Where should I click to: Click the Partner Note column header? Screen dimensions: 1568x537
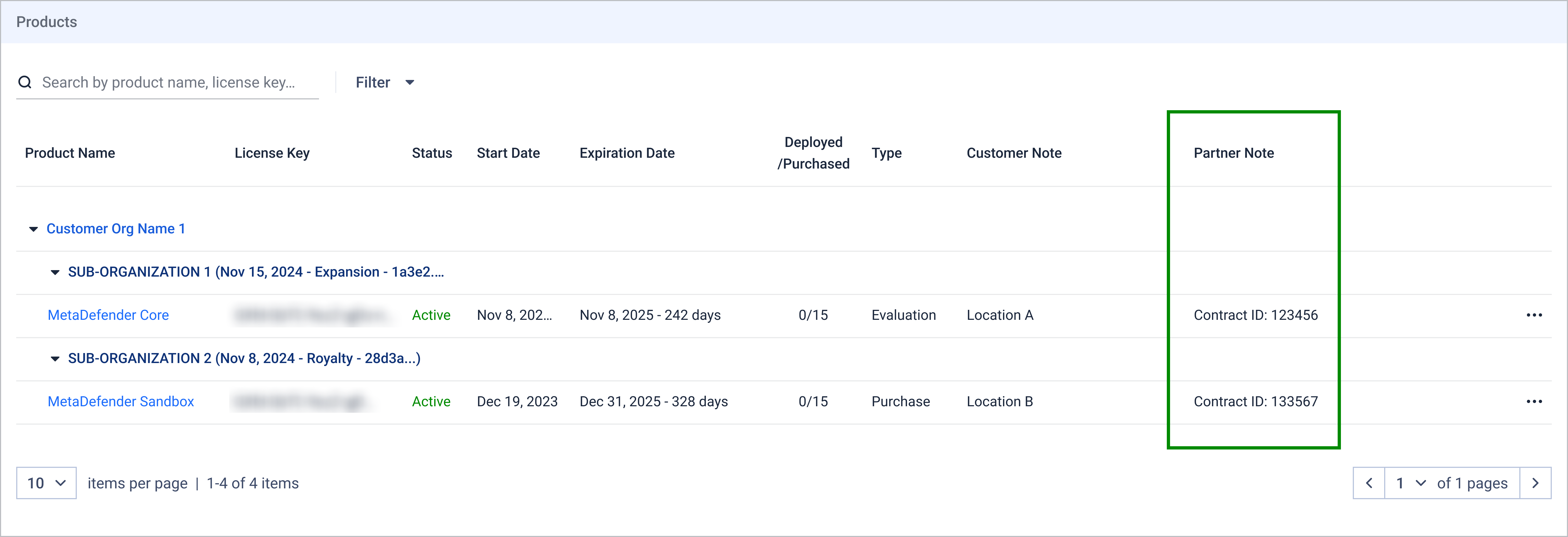click(x=1234, y=153)
